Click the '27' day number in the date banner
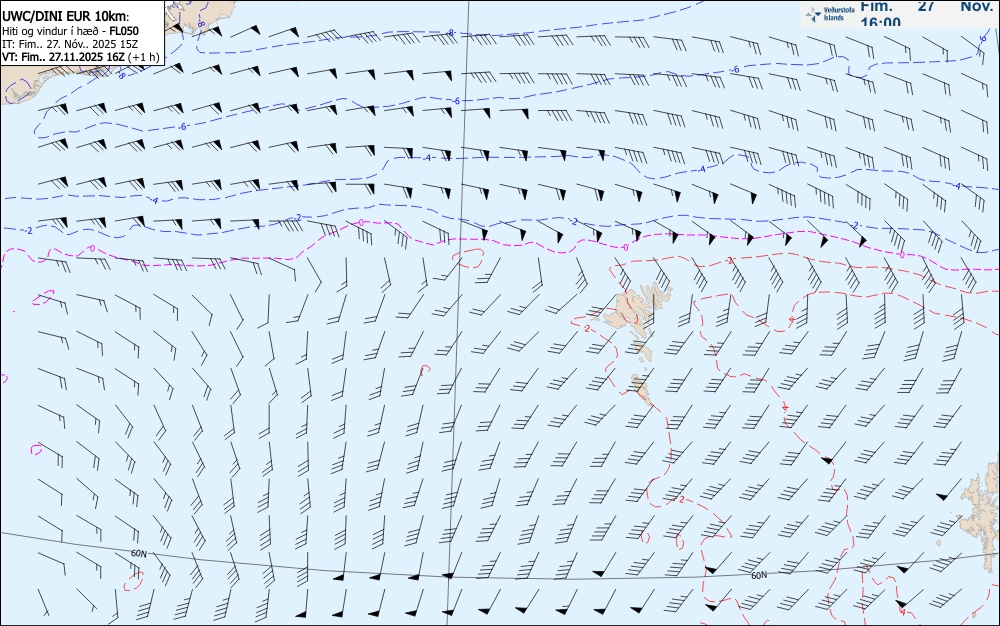Viewport: 1000px width, 626px height. tap(927, 6)
